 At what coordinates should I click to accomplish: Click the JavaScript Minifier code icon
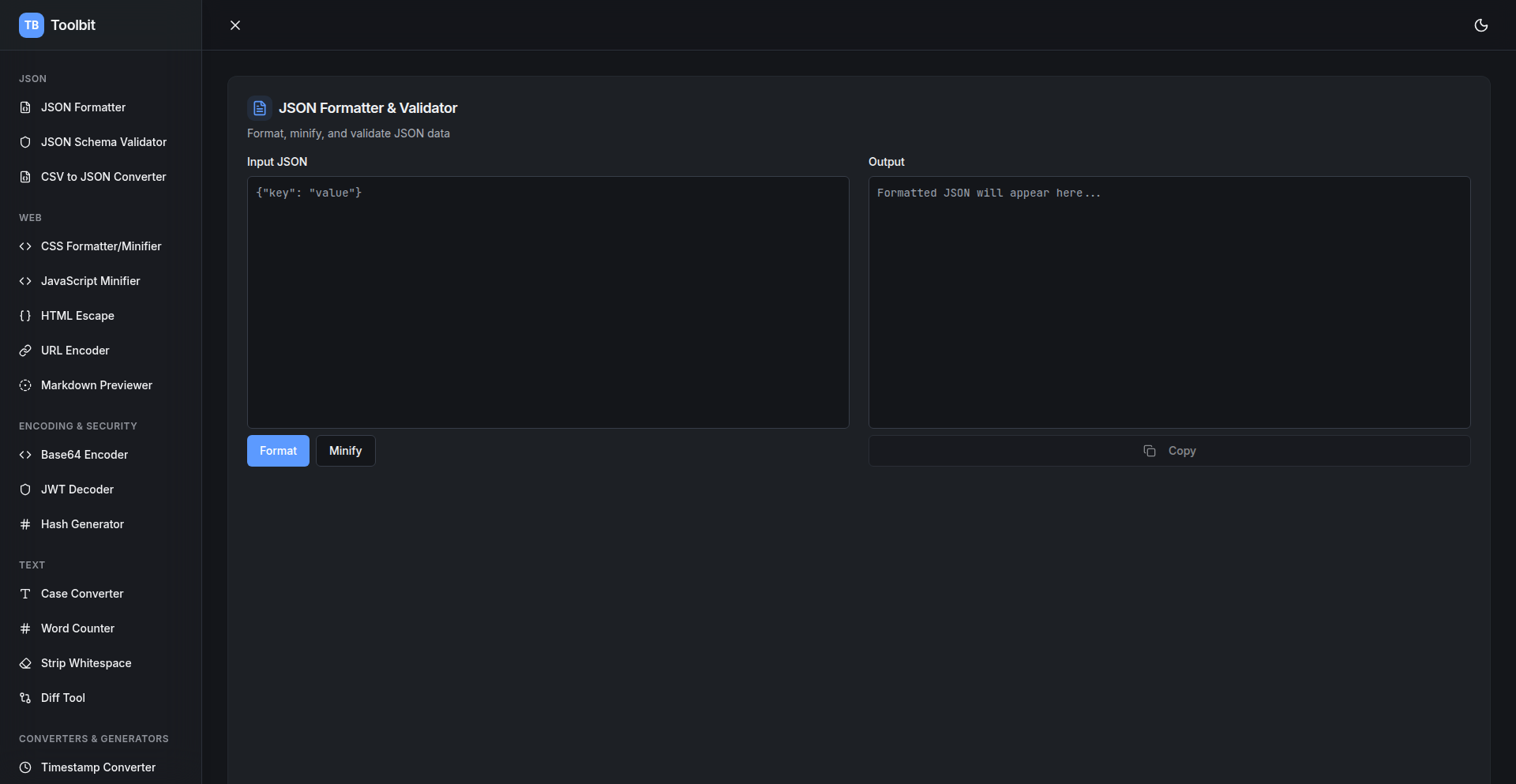click(x=25, y=281)
